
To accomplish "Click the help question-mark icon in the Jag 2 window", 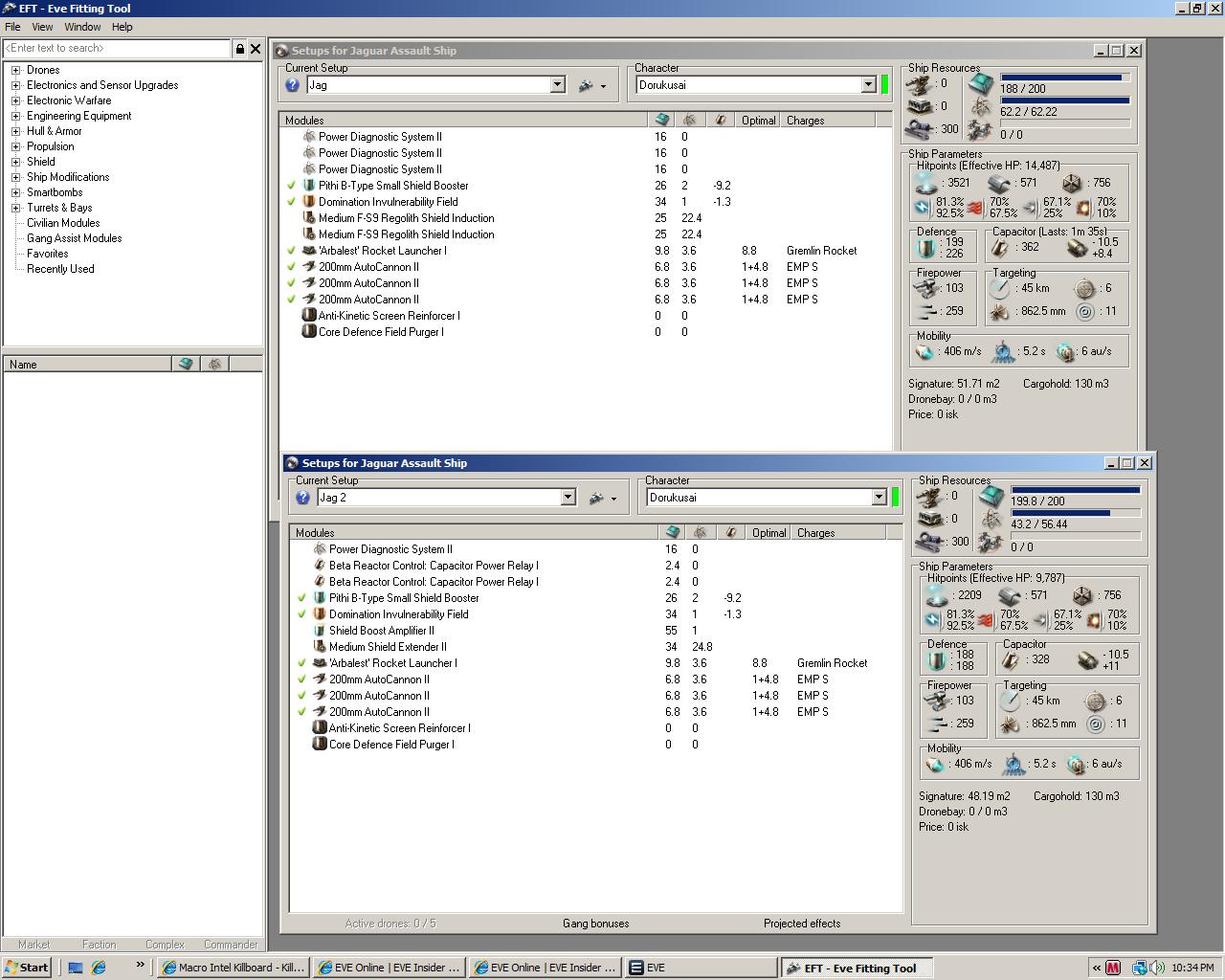I will [x=303, y=498].
